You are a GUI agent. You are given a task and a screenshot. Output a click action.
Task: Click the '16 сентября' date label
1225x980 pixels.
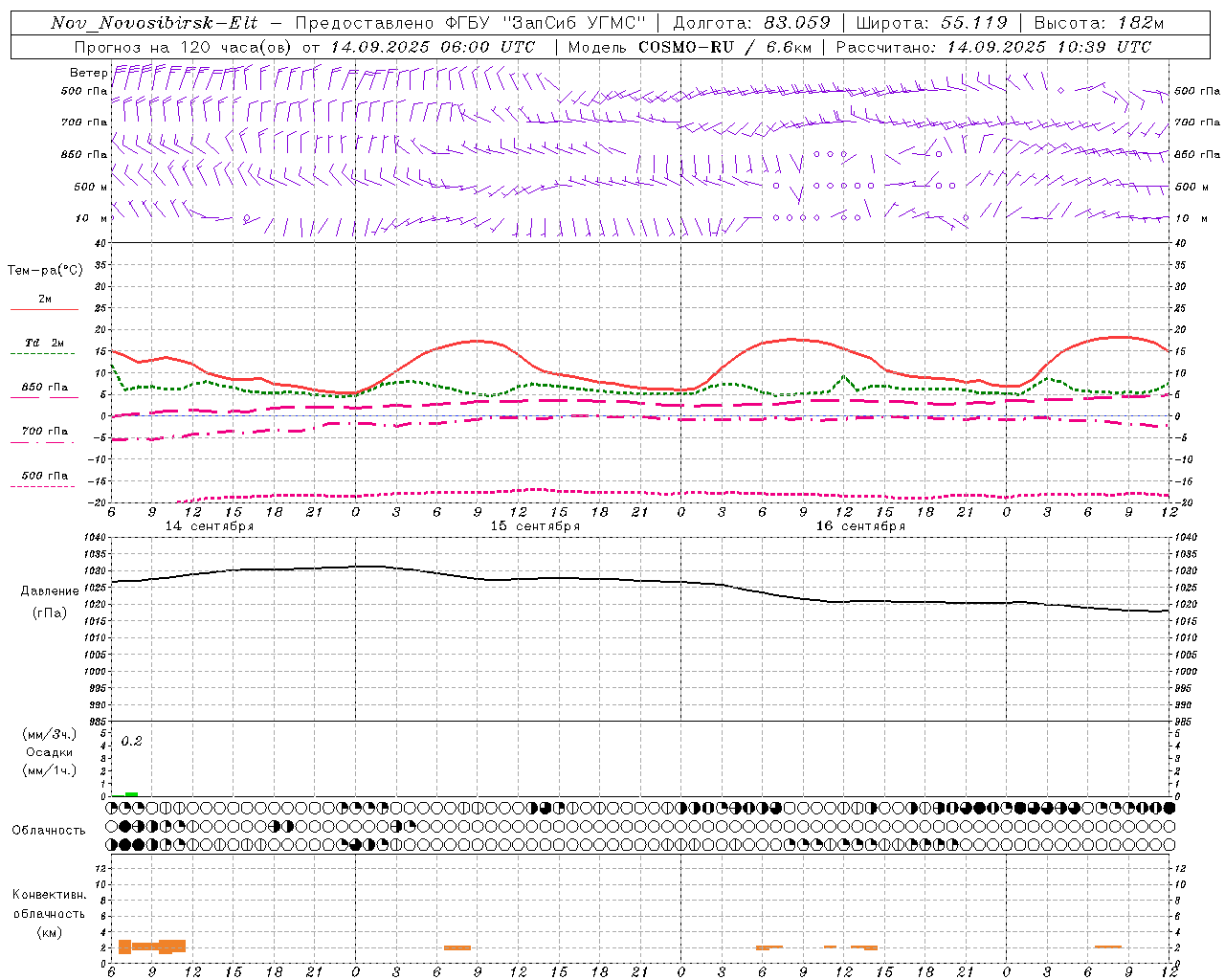[x=860, y=526]
